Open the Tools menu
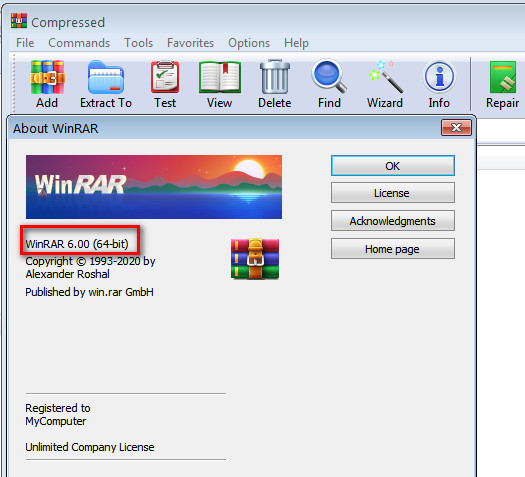Viewport: 525px width, 477px height. [x=139, y=43]
